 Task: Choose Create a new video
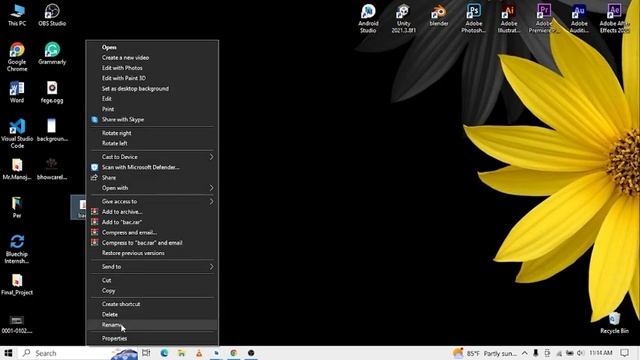tap(152, 58)
